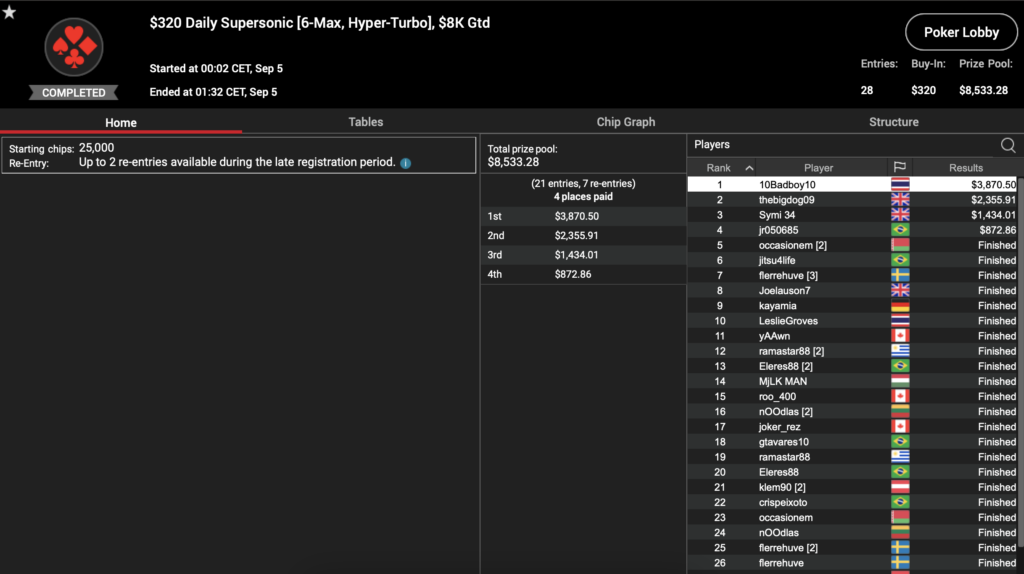
Task: Click the poker suits tournament logo
Action: 74,47
